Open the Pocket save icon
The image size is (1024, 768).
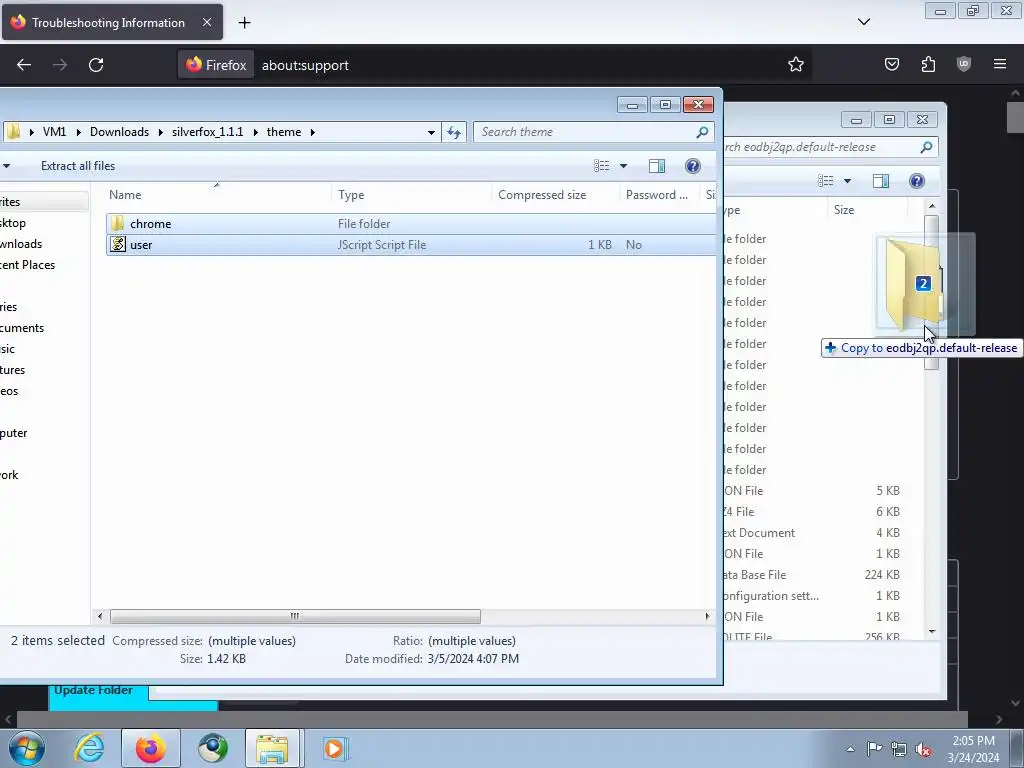tap(891, 65)
